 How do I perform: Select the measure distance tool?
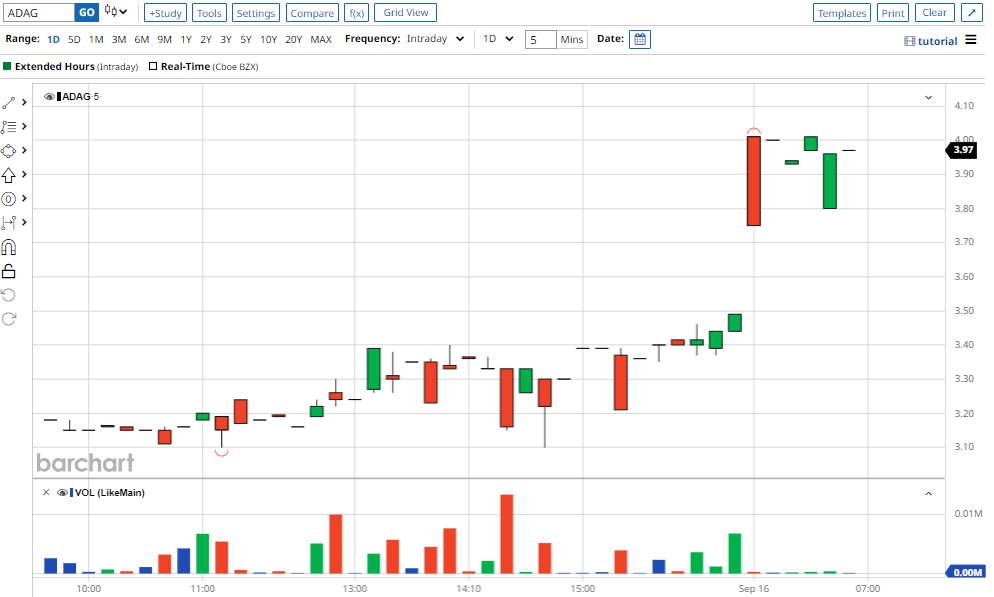pos(9,223)
